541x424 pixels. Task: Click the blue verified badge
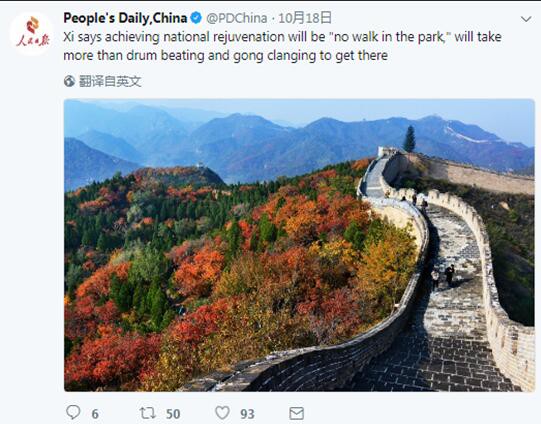point(196,18)
